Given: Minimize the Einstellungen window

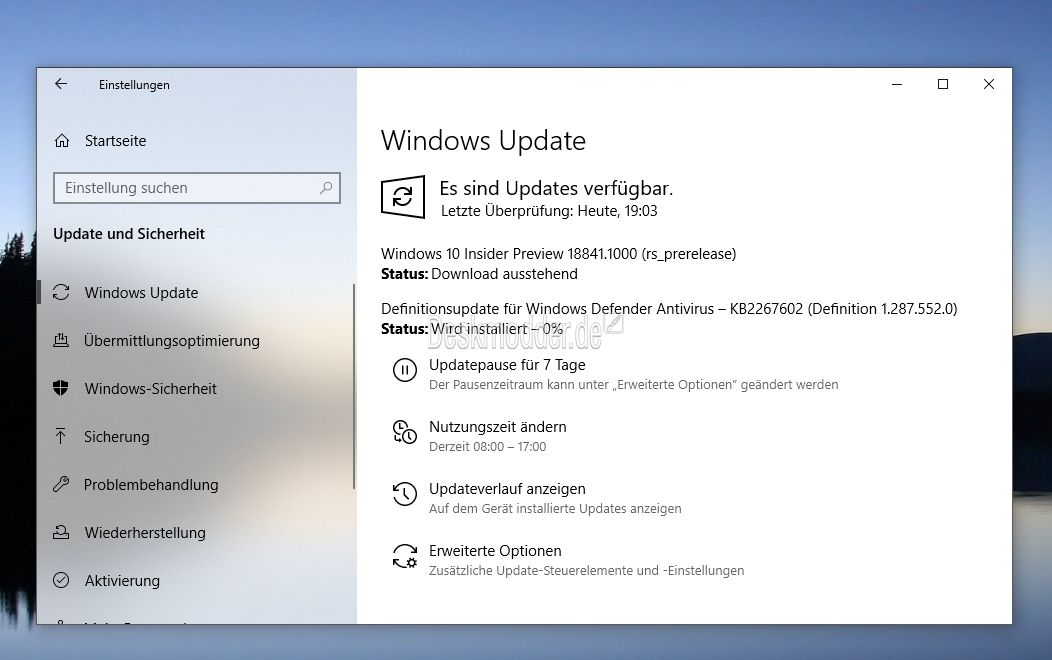Looking at the screenshot, I should [897, 84].
